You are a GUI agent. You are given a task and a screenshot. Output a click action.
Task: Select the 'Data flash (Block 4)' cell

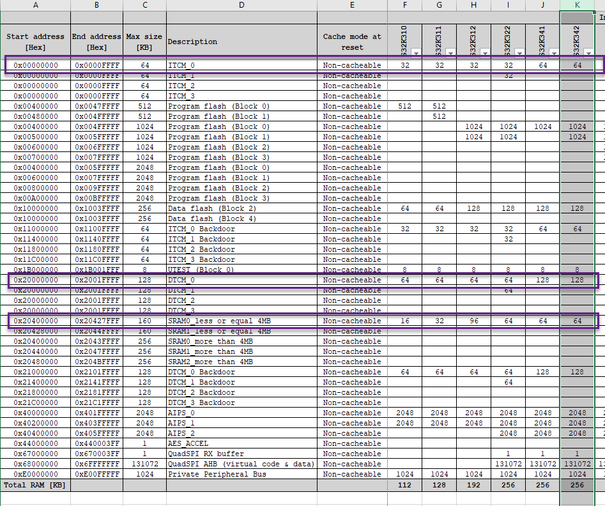[242, 218]
